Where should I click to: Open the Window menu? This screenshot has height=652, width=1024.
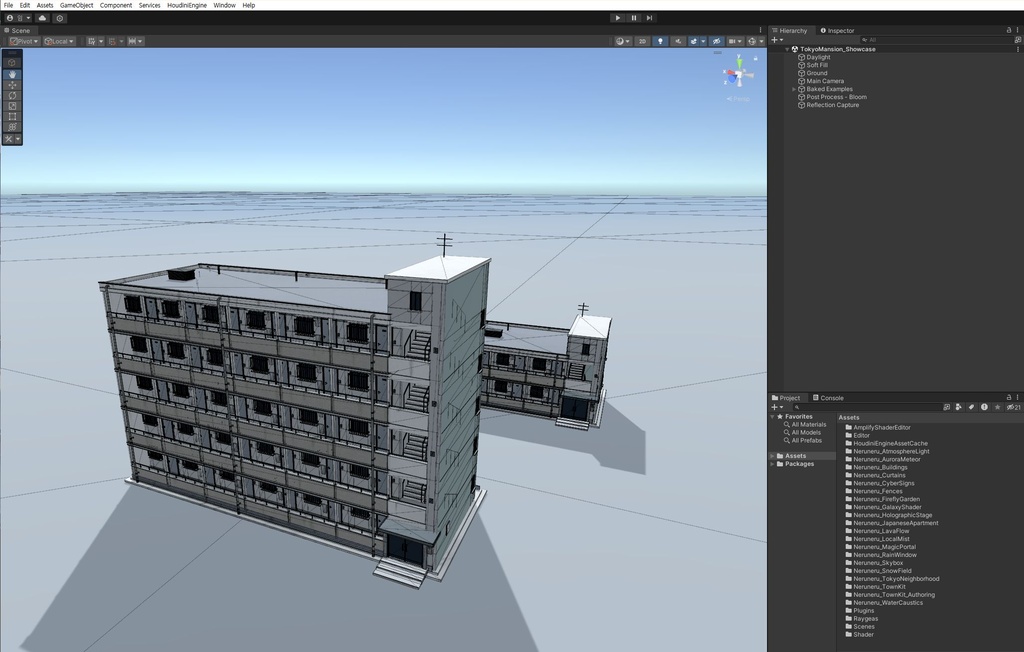(224, 5)
